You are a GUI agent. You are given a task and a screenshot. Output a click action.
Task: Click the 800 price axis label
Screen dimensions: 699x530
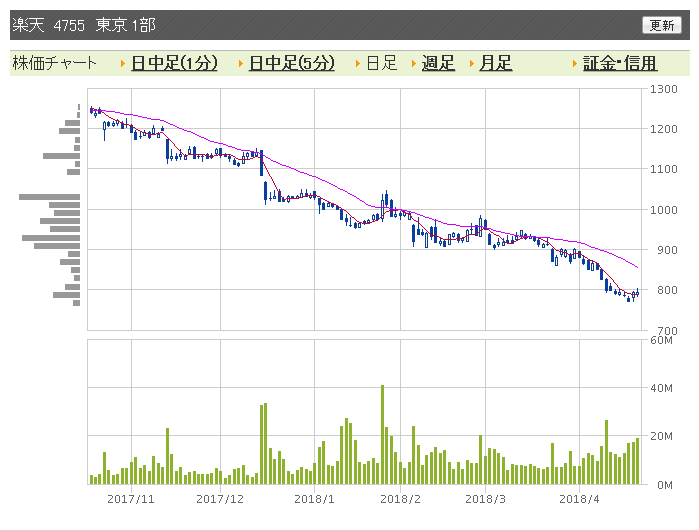(x=667, y=290)
